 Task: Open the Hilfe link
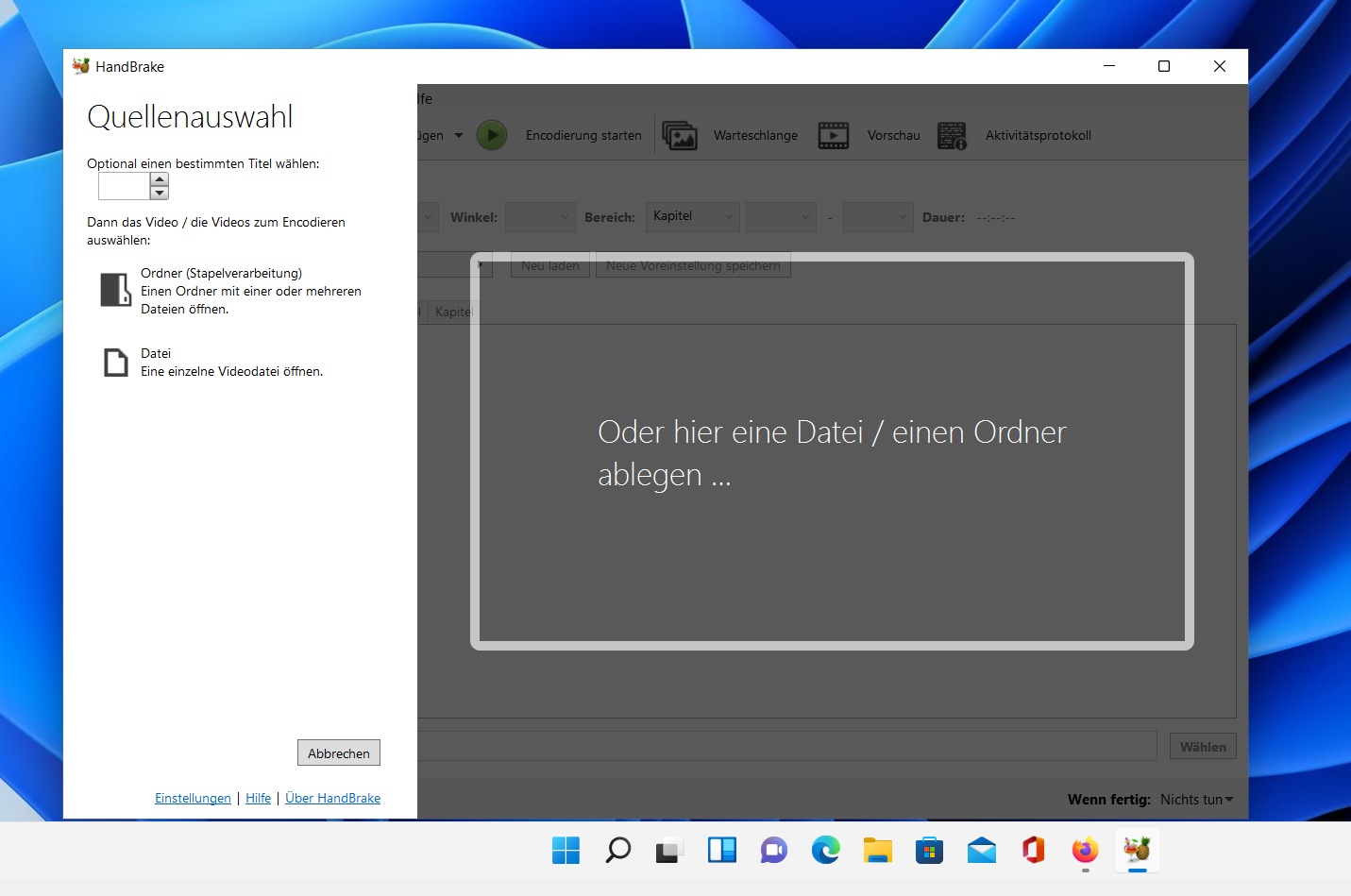point(258,798)
